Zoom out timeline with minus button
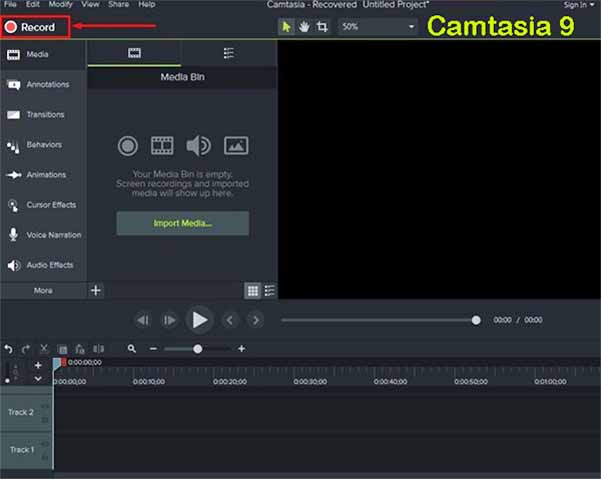The image size is (601, 479). coord(153,349)
